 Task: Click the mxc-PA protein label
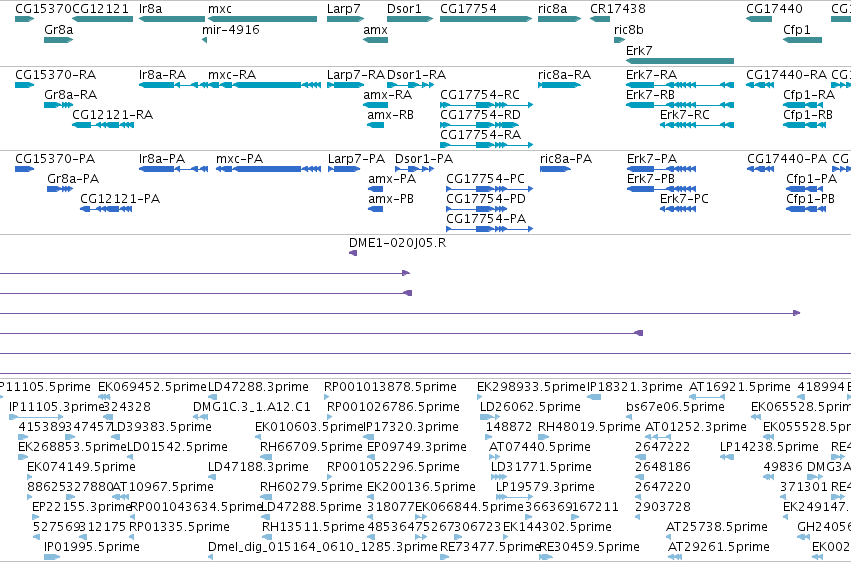(239, 159)
